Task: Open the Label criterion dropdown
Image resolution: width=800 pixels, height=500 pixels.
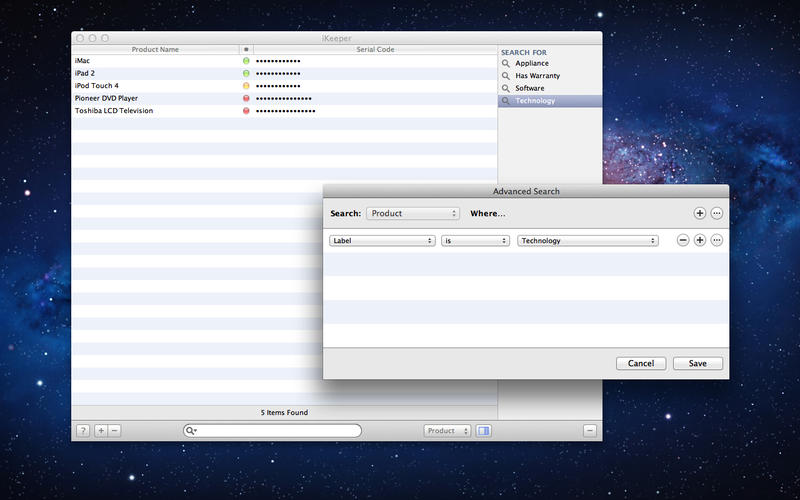Action: click(x=382, y=241)
